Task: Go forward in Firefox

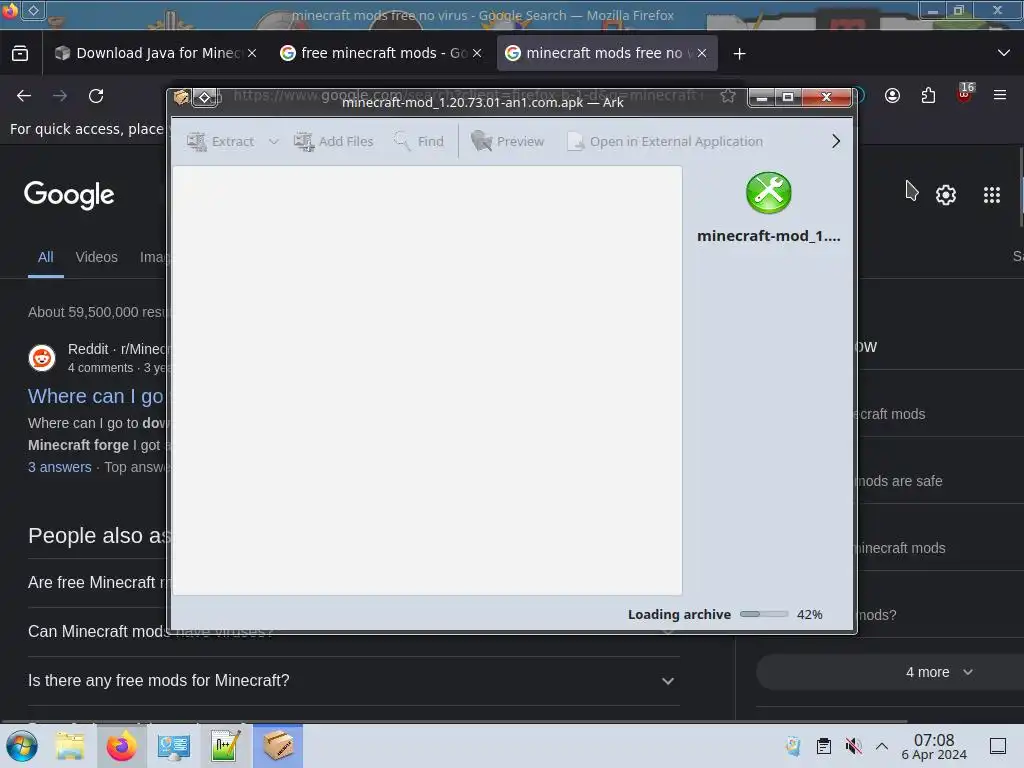Action: click(x=60, y=96)
